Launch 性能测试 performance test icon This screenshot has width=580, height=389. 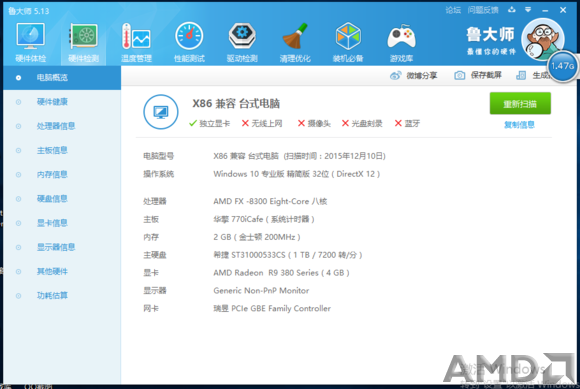tap(189, 36)
